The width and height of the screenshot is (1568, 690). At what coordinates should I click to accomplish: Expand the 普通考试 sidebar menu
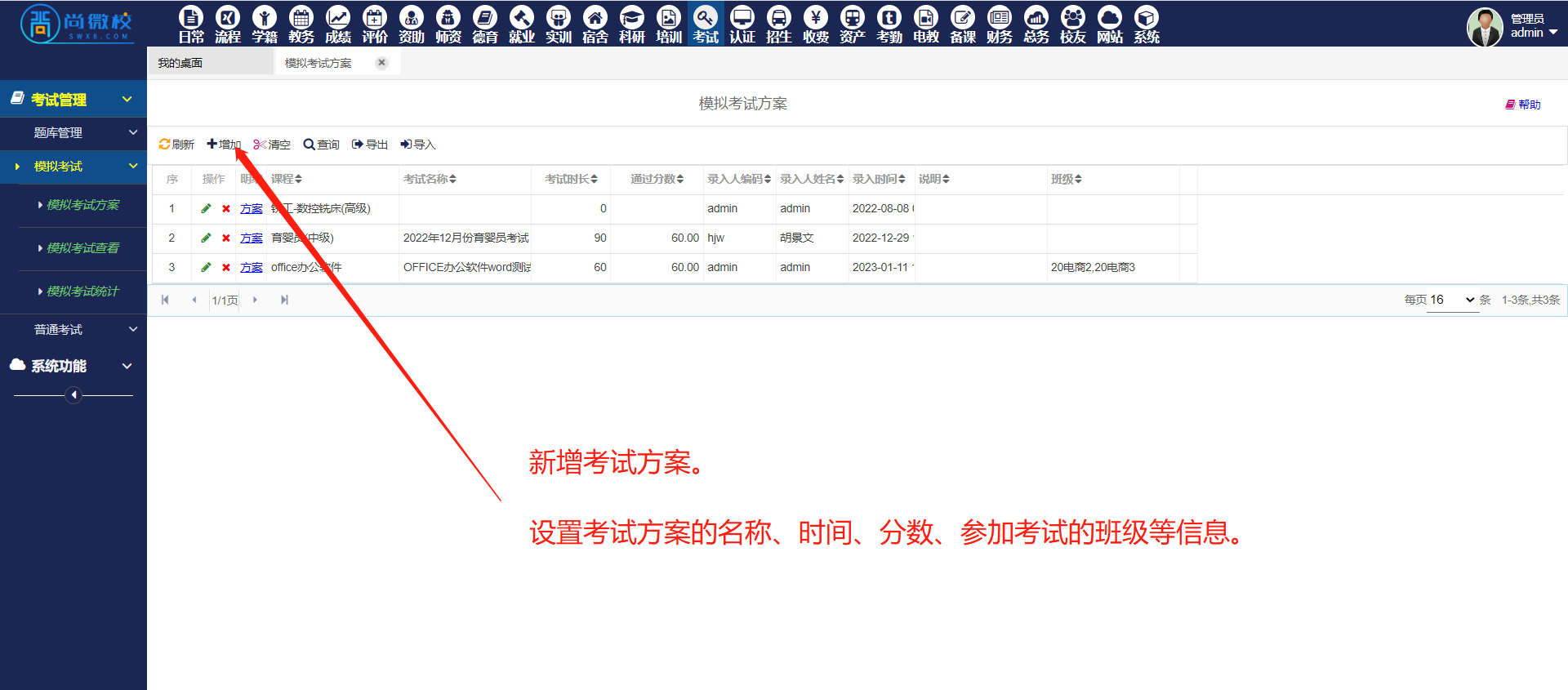tap(73, 329)
